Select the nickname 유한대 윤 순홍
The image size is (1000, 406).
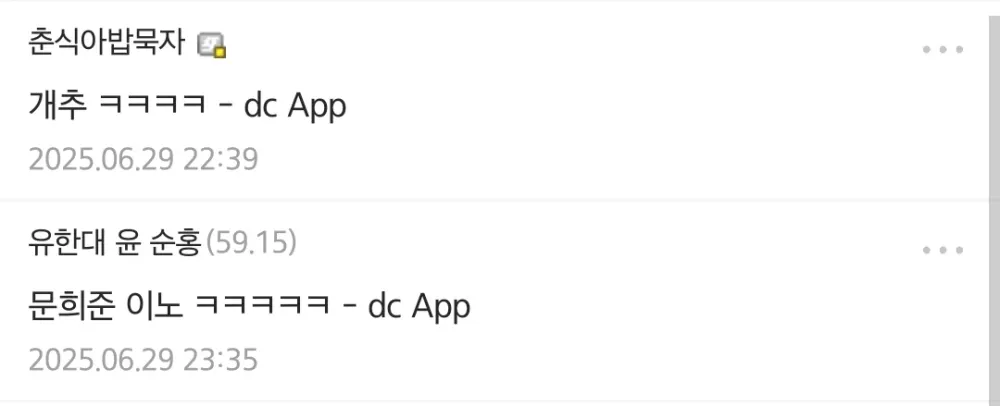(x=115, y=243)
